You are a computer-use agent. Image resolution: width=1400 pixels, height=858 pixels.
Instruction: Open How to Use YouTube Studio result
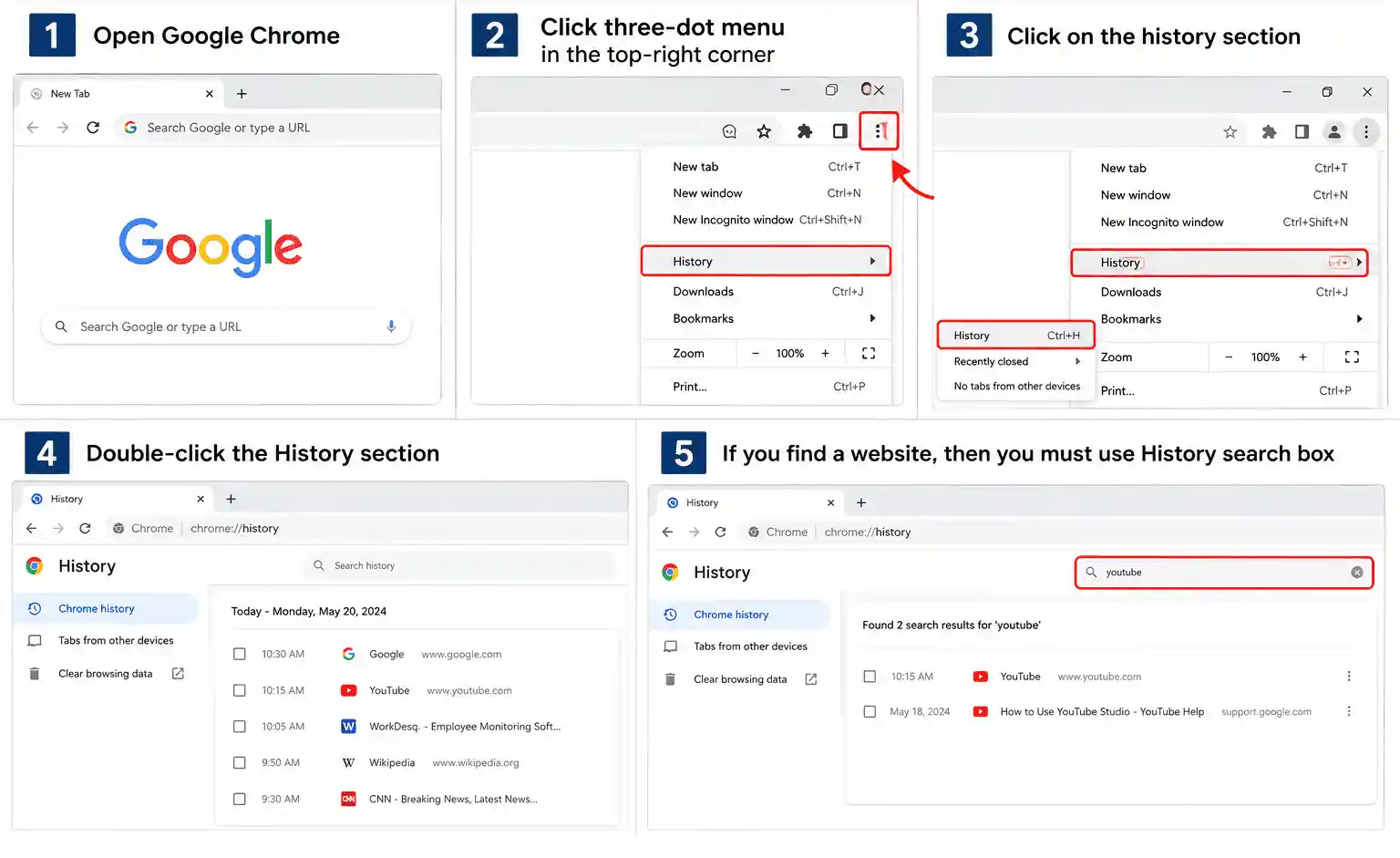[x=1102, y=712]
